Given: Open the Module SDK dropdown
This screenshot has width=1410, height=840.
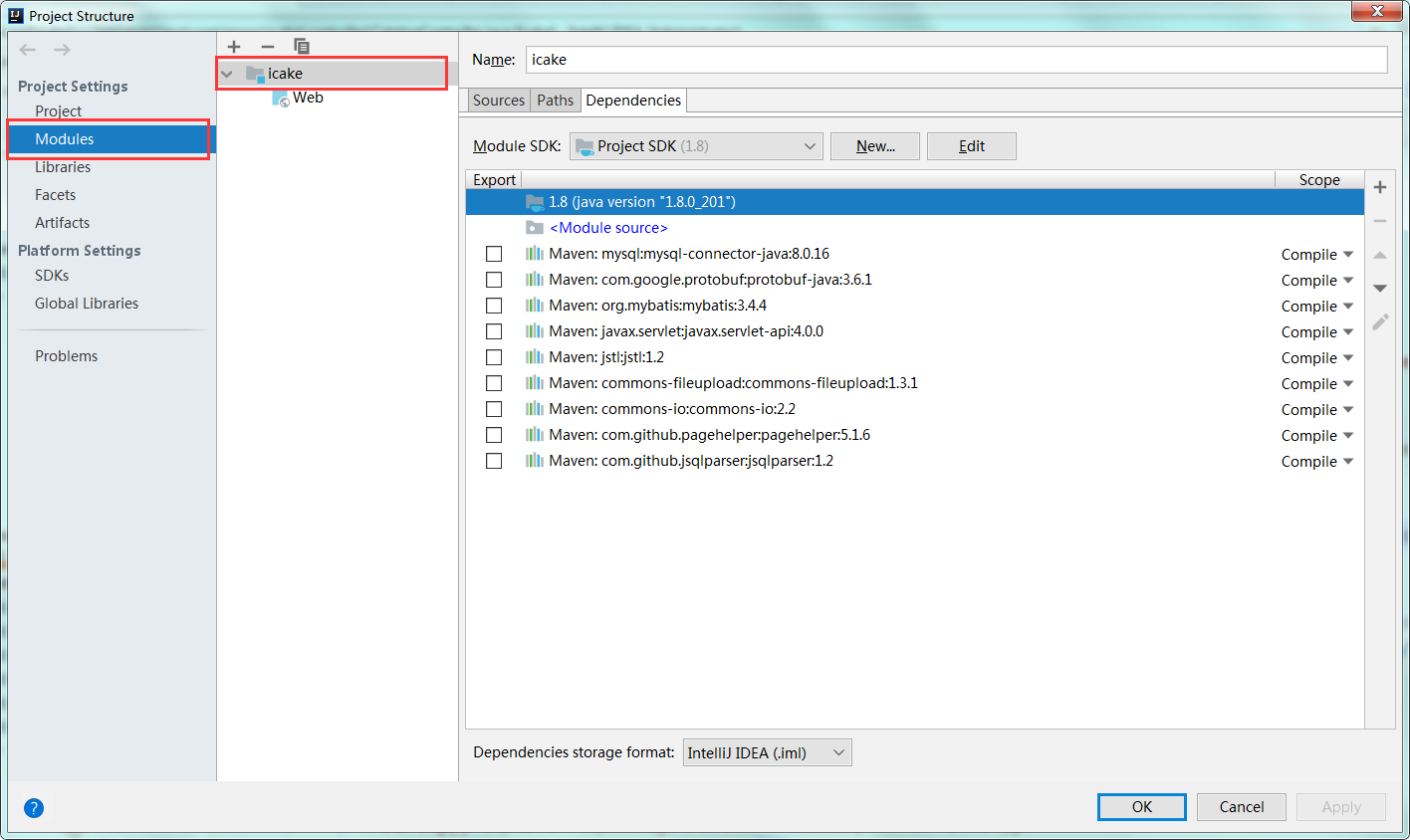Looking at the screenshot, I should click(696, 146).
